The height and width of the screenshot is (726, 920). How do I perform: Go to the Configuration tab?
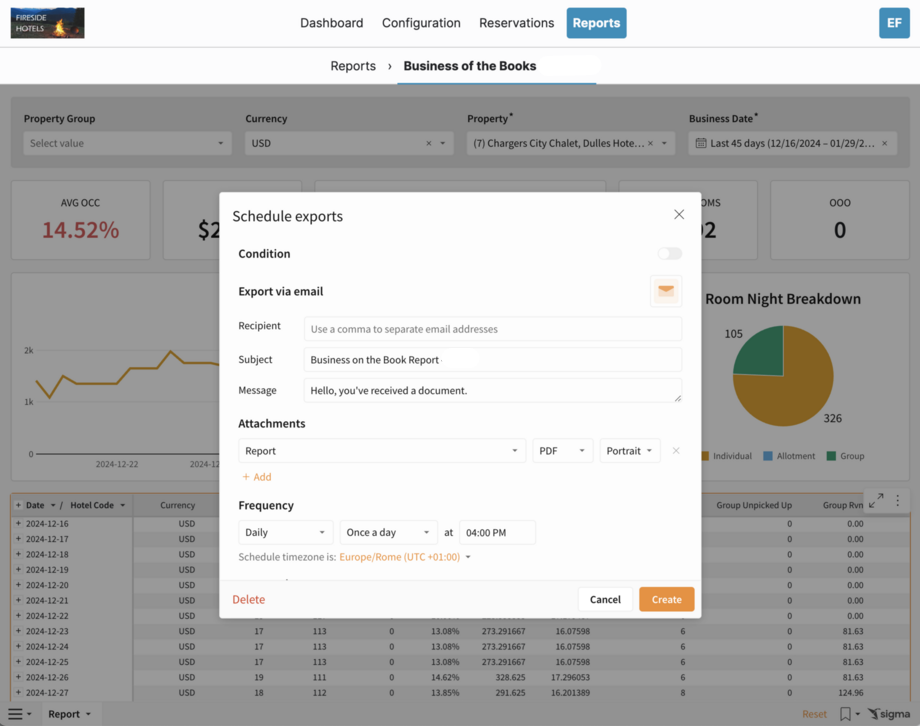coord(421,23)
